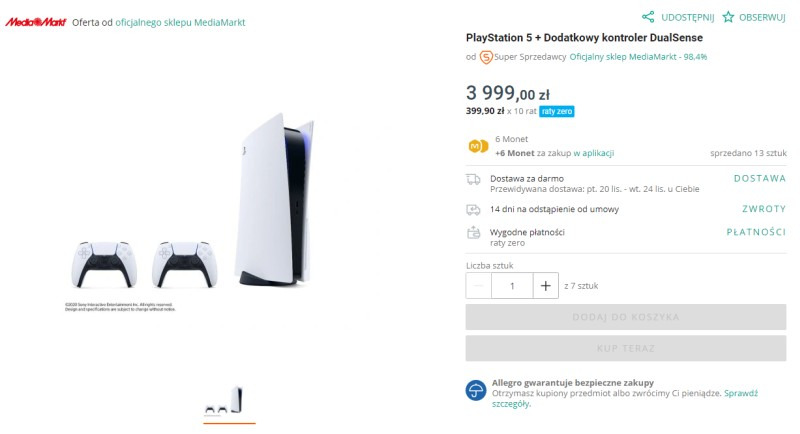Expand the ZWROTY section
Image resolution: width=800 pixels, height=434 pixels.
click(x=763, y=209)
